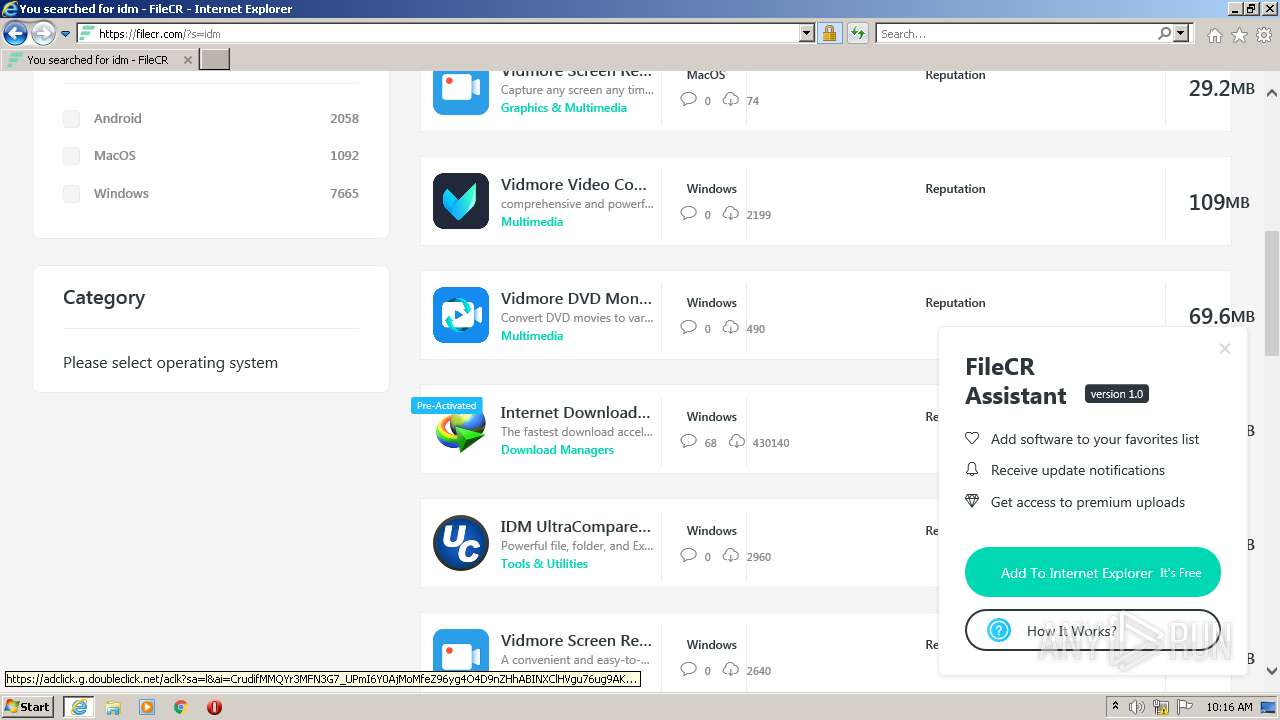Click the 10:16 AM system clock

click(1230, 707)
